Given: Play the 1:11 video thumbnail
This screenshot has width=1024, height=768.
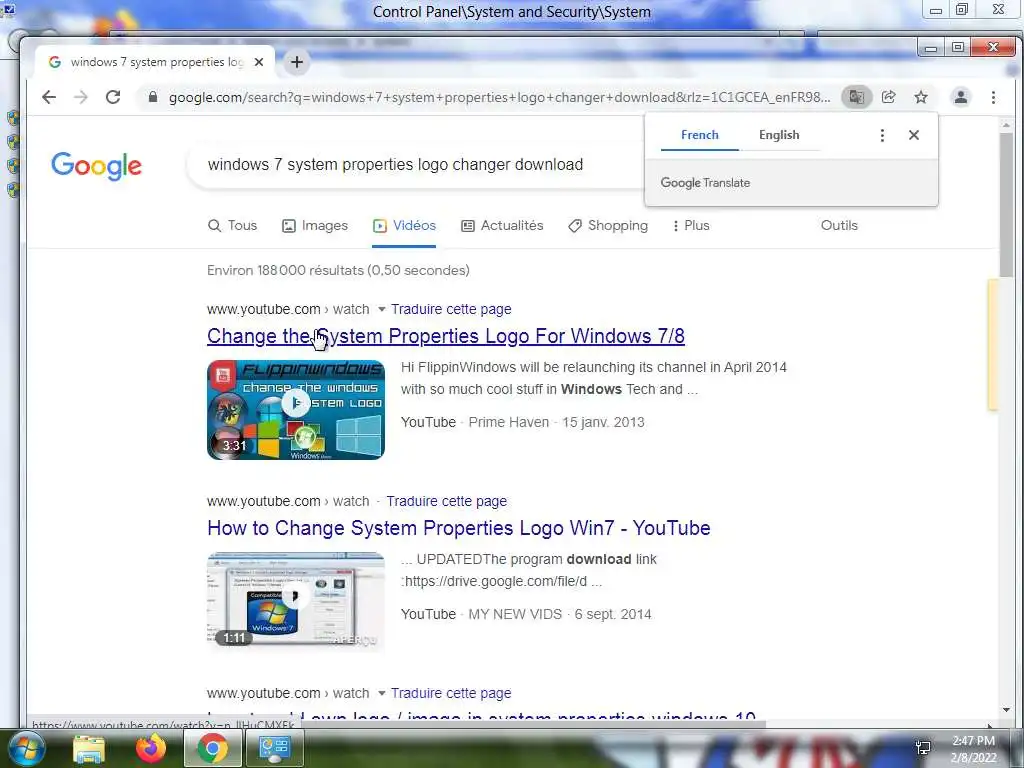Looking at the screenshot, I should pyautogui.click(x=296, y=601).
